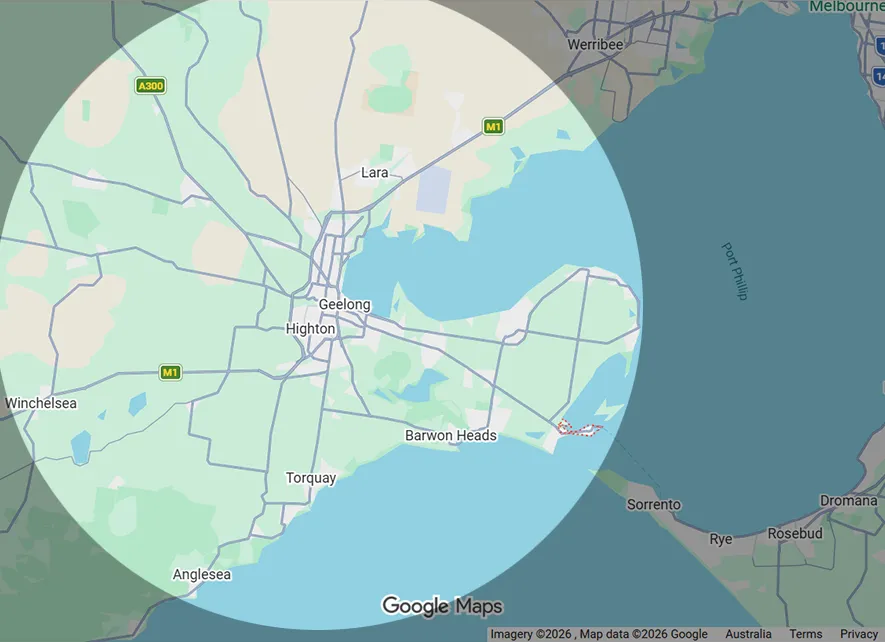The image size is (885, 642).
Task: Click the Sorrento label
Action: pos(654,504)
